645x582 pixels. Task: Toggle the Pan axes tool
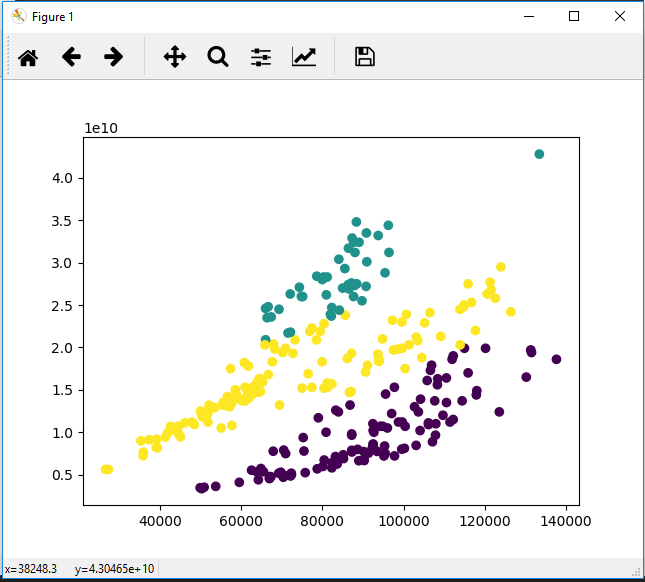[x=175, y=57]
